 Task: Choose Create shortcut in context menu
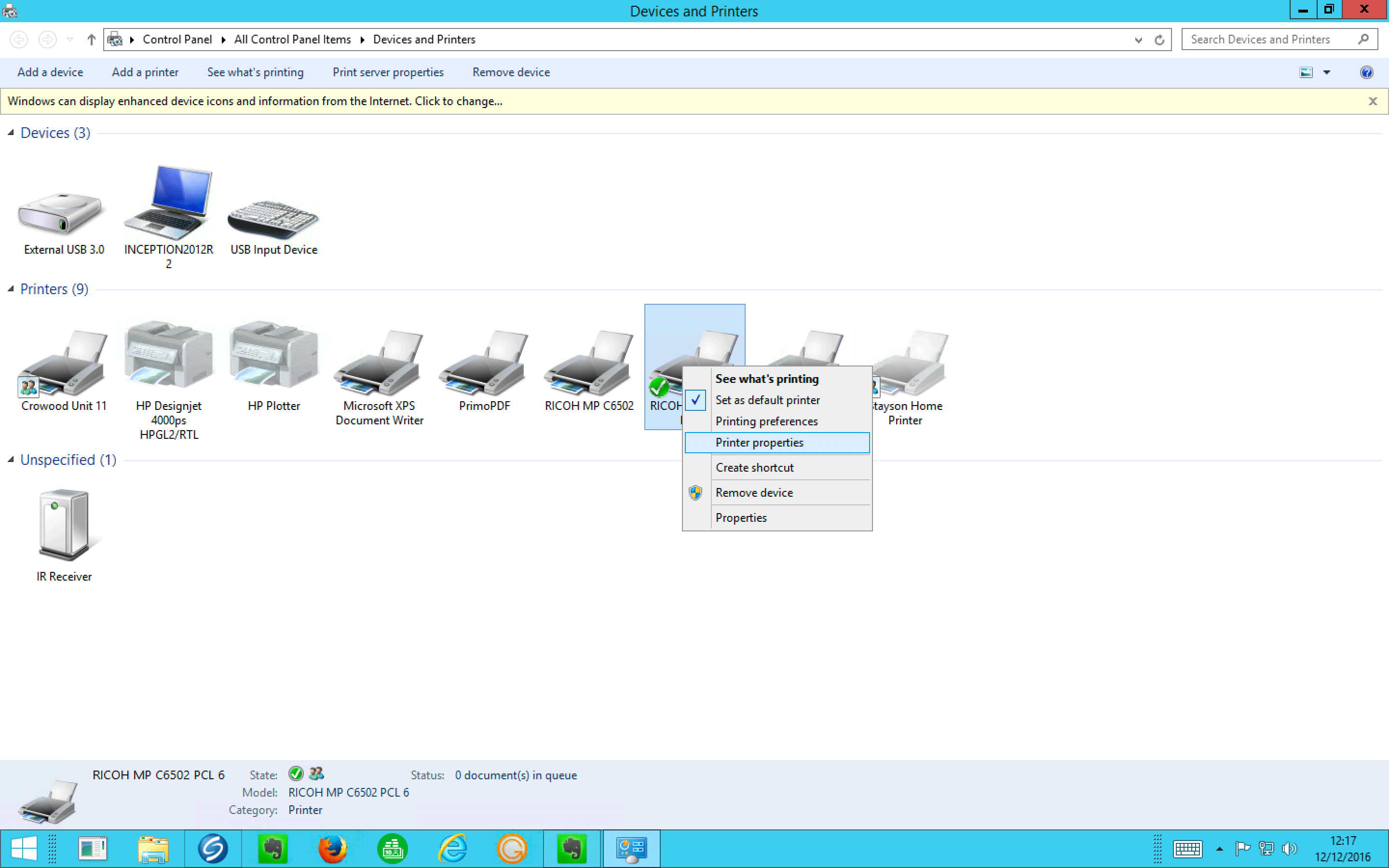[778, 468]
